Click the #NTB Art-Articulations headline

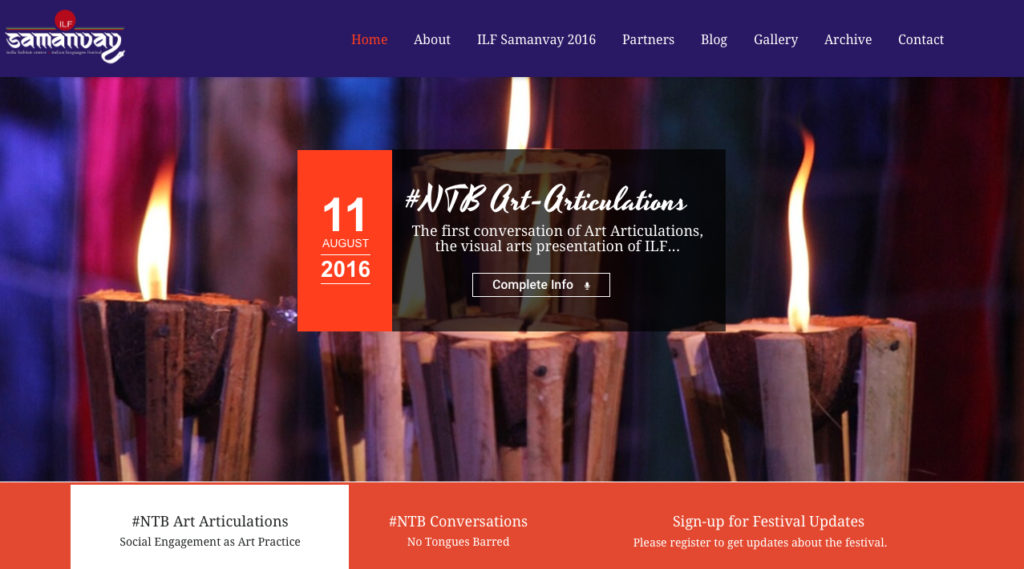coord(545,199)
